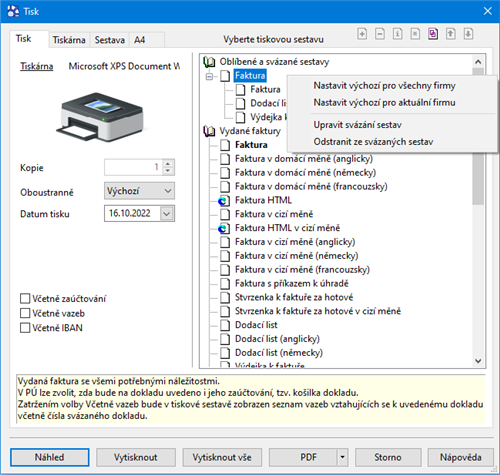
Task: Increase Kopie using the up stepper arrow
Action: 168,164
